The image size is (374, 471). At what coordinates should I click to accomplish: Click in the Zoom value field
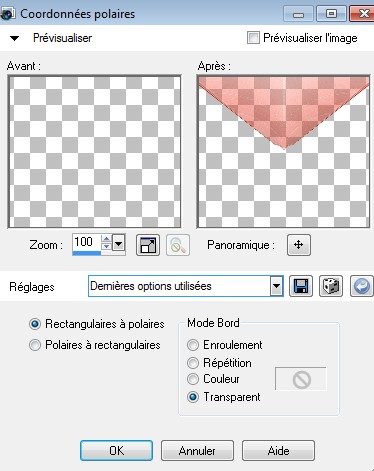point(87,242)
